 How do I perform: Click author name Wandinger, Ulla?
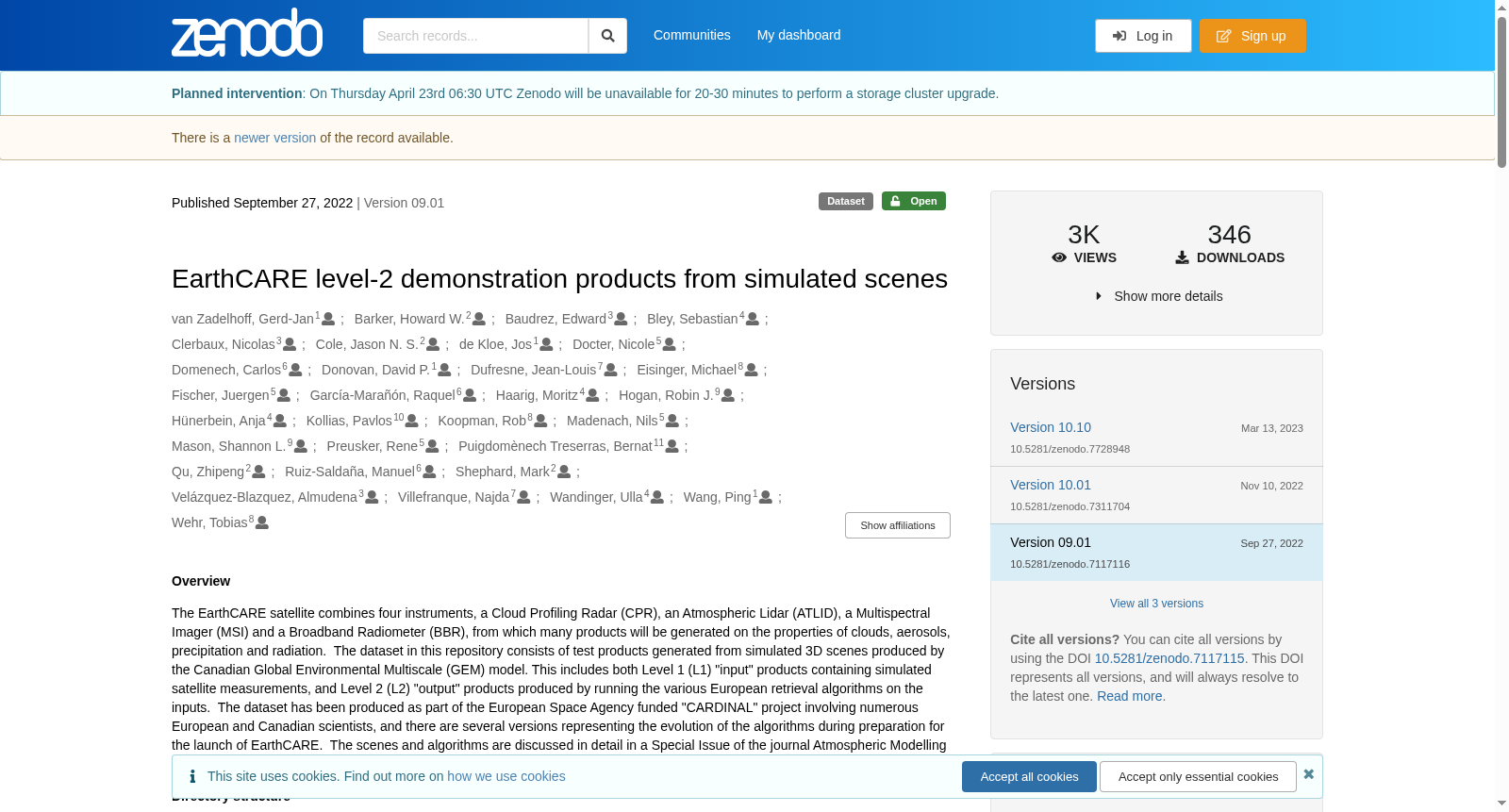(x=596, y=497)
